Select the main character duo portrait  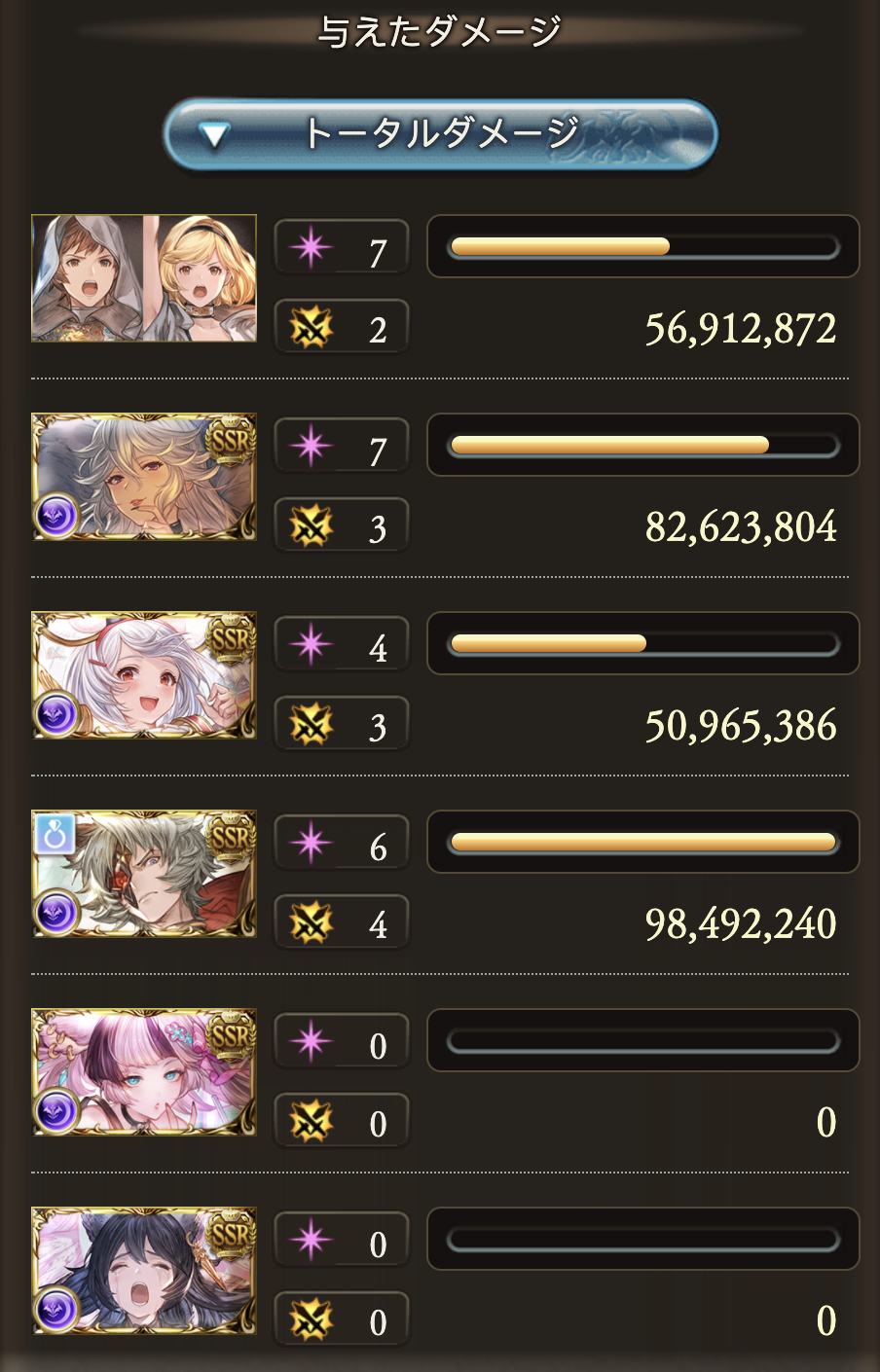click(x=144, y=278)
